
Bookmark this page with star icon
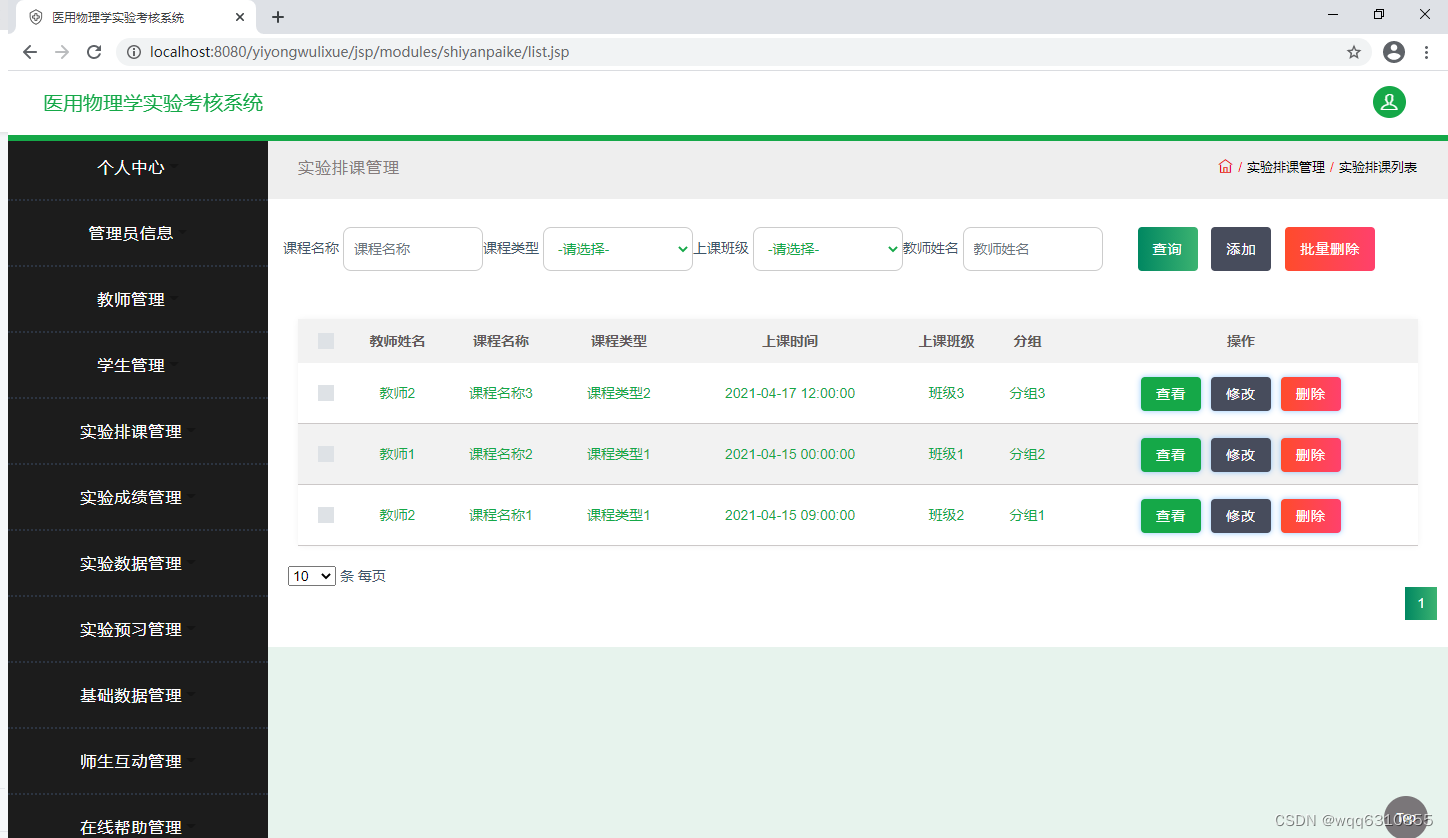tap(1354, 52)
